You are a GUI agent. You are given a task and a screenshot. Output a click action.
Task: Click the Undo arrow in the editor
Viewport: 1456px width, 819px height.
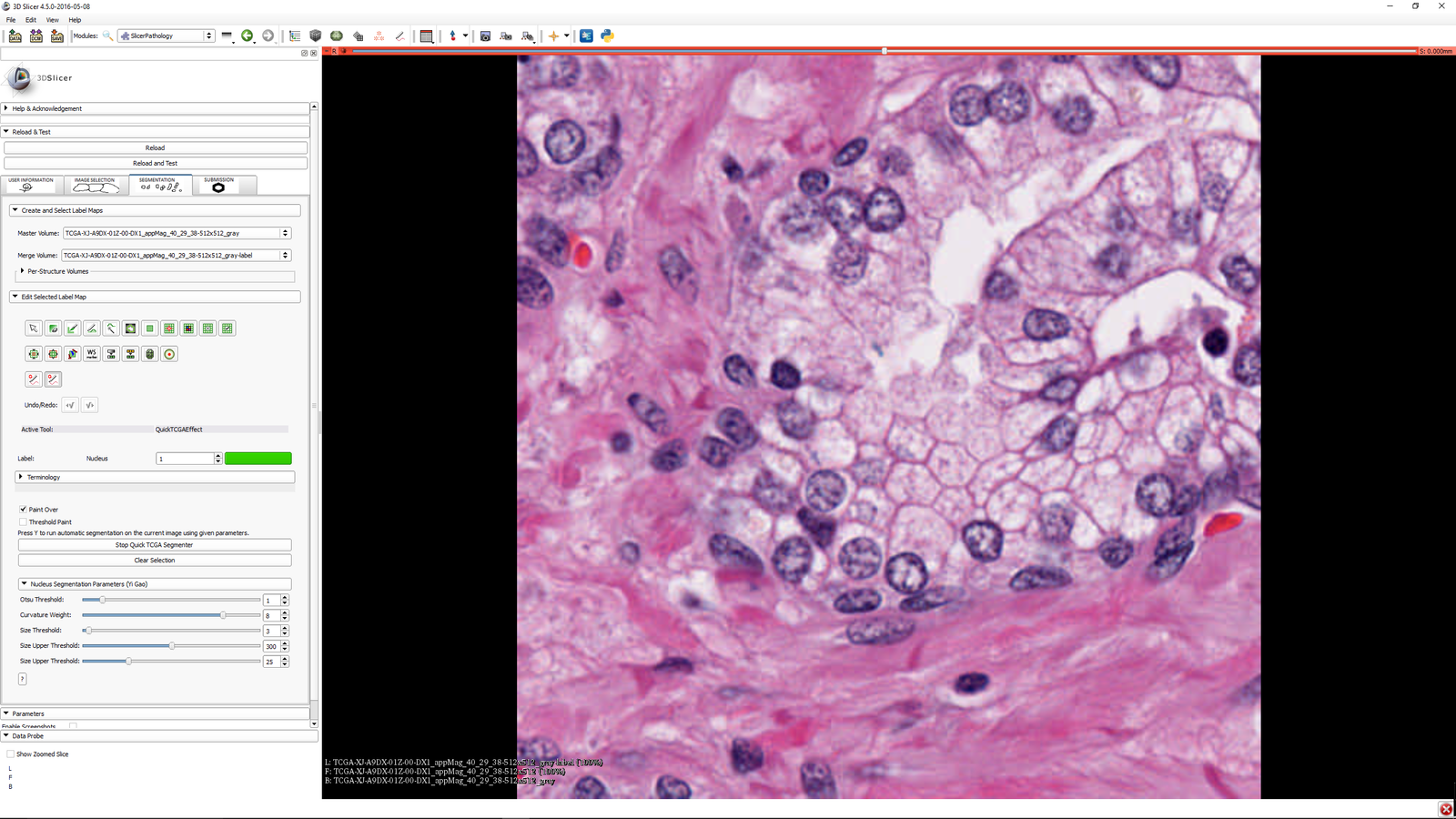[x=69, y=405]
